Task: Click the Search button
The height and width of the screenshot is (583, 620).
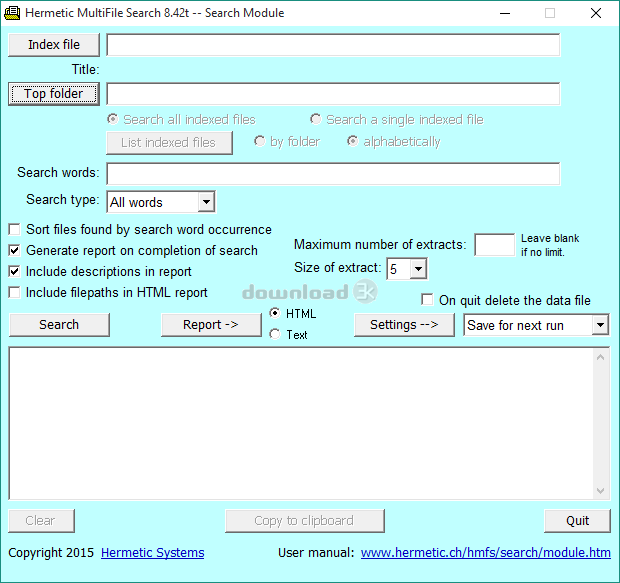Action: point(59,325)
